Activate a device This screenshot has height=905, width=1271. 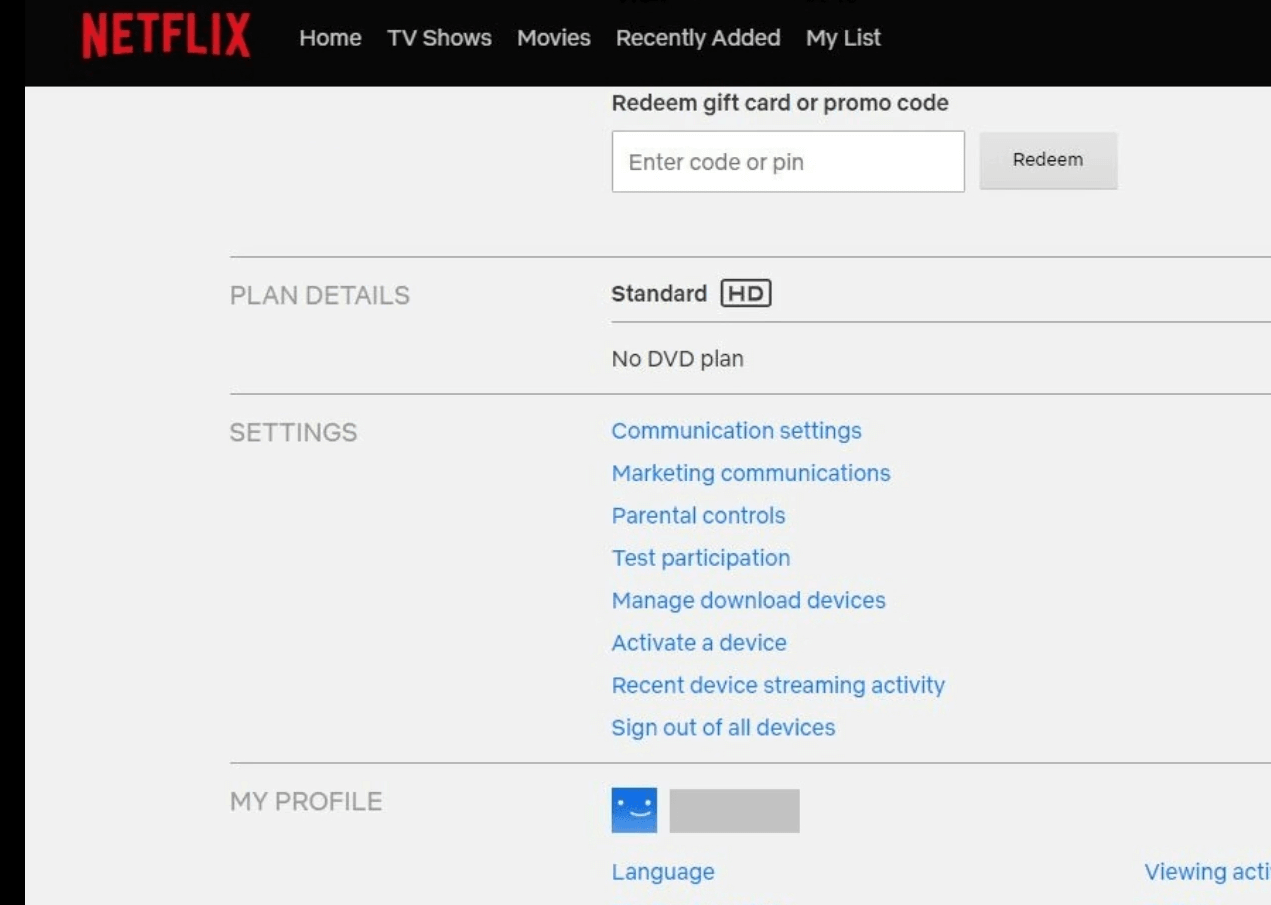698,642
